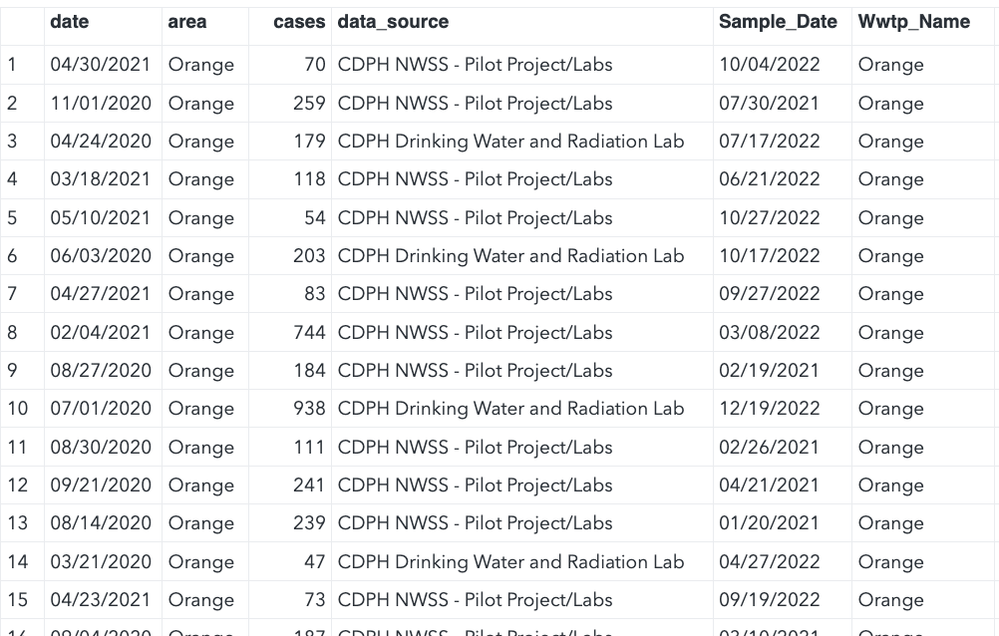
Task: Select the Wwtp_Name column header
Action: (913, 22)
